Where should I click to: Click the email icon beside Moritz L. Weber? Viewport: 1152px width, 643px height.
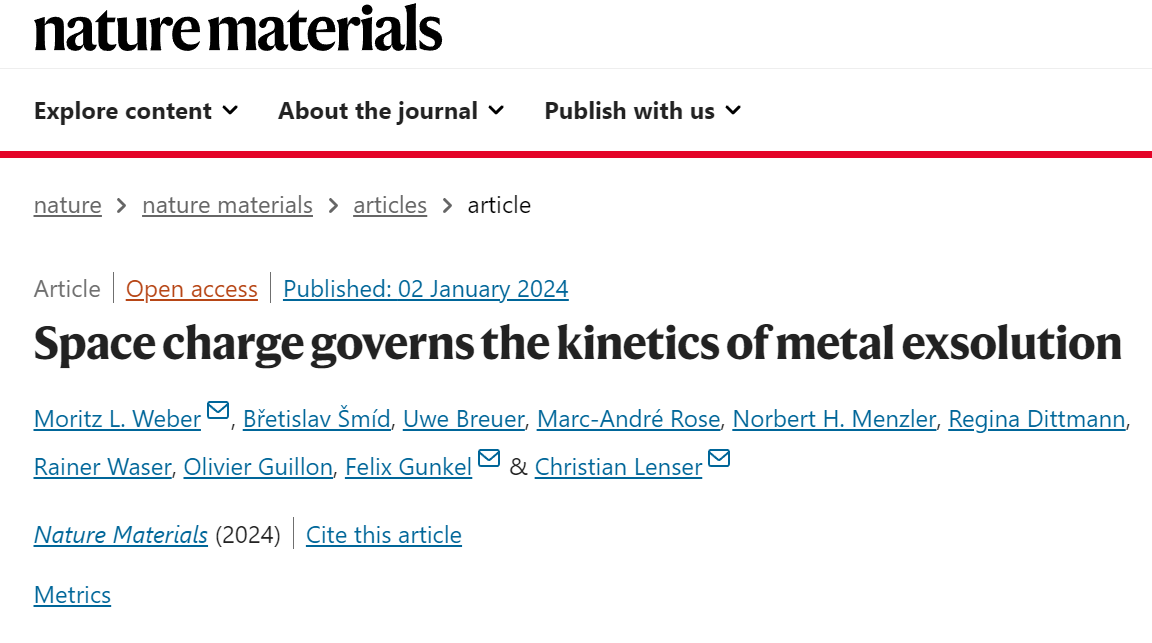(218, 410)
